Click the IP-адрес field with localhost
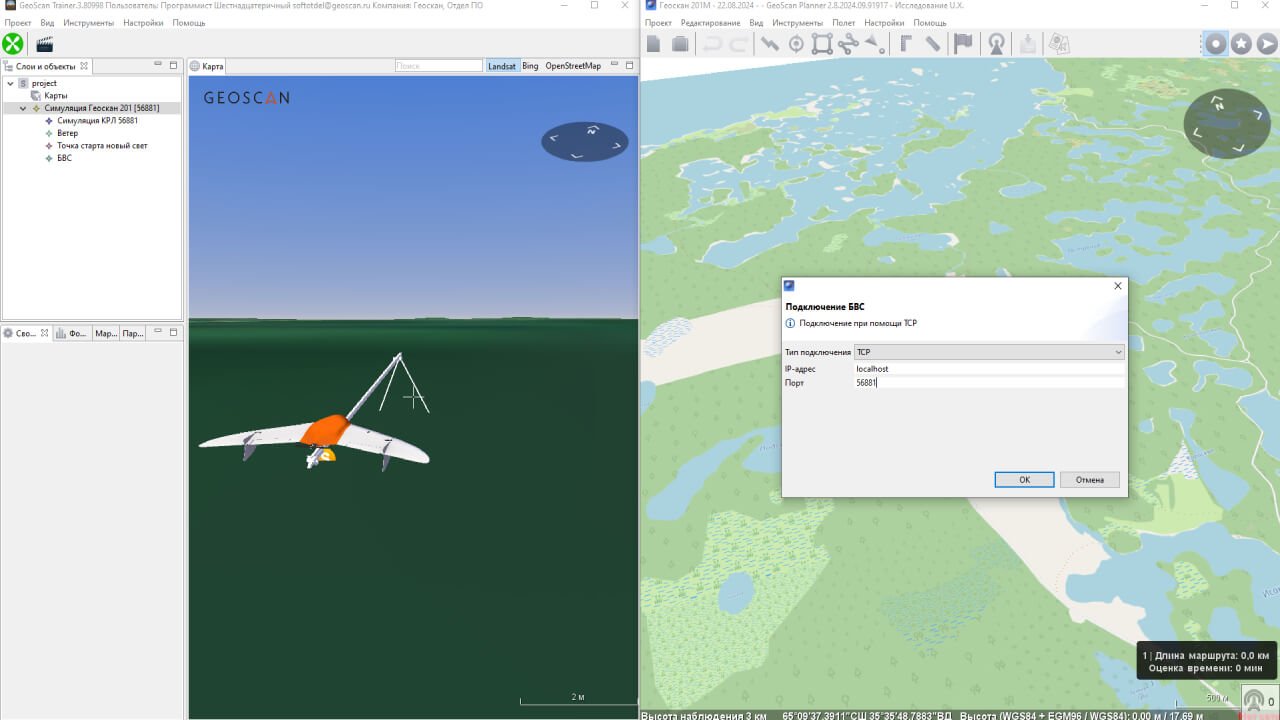1280x720 pixels. [x=989, y=368]
